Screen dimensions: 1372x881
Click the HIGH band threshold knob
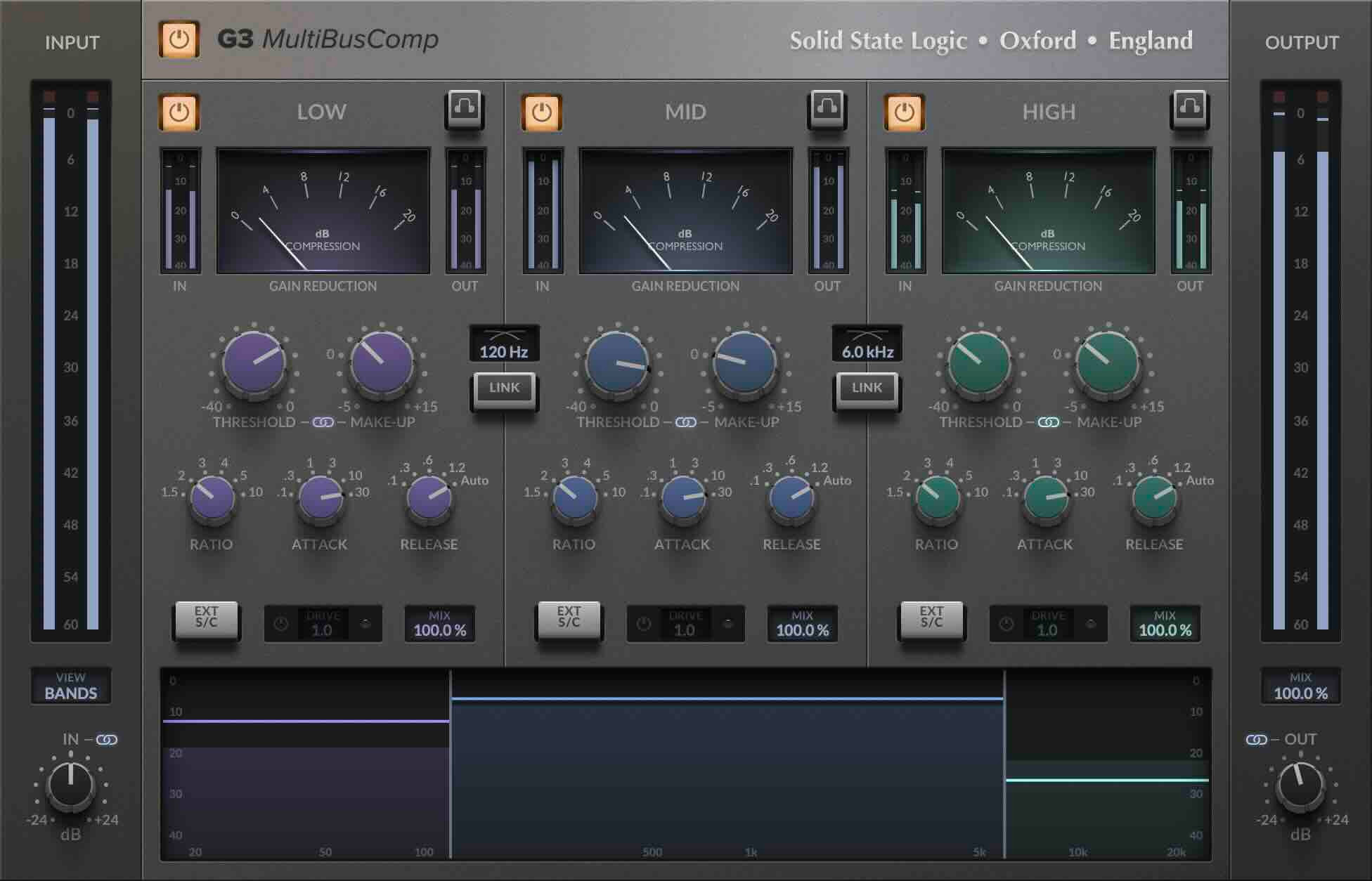click(x=979, y=363)
